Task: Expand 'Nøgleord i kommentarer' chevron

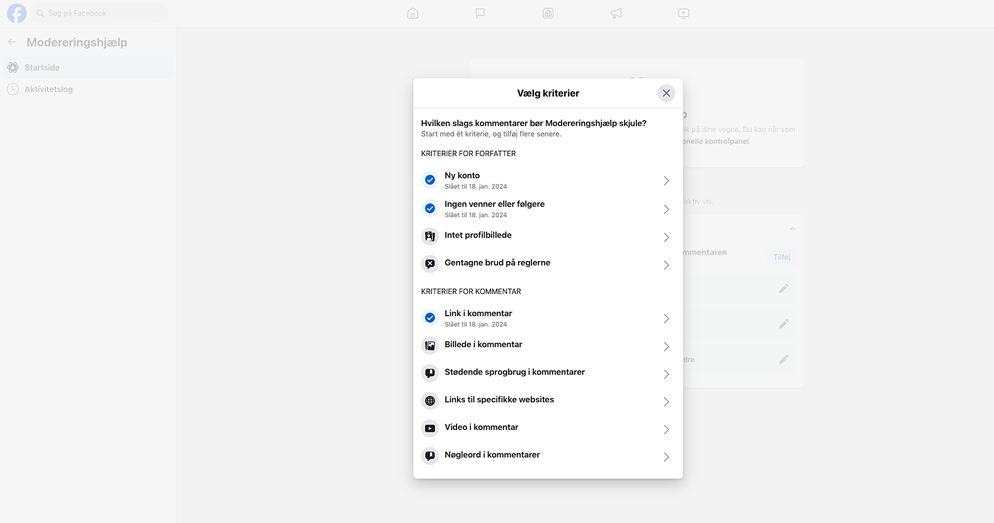Action: (x=666, y=457)
